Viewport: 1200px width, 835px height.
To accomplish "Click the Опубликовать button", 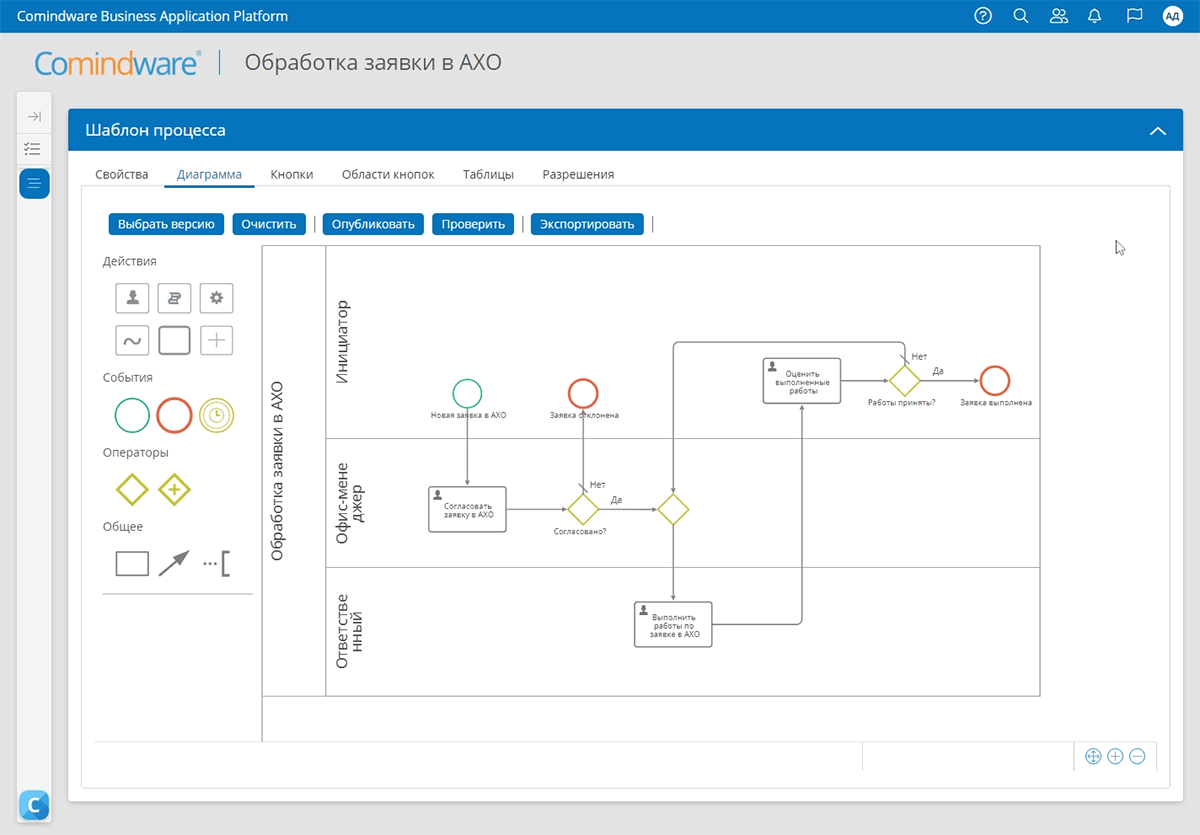I will [x=373, y=224].
